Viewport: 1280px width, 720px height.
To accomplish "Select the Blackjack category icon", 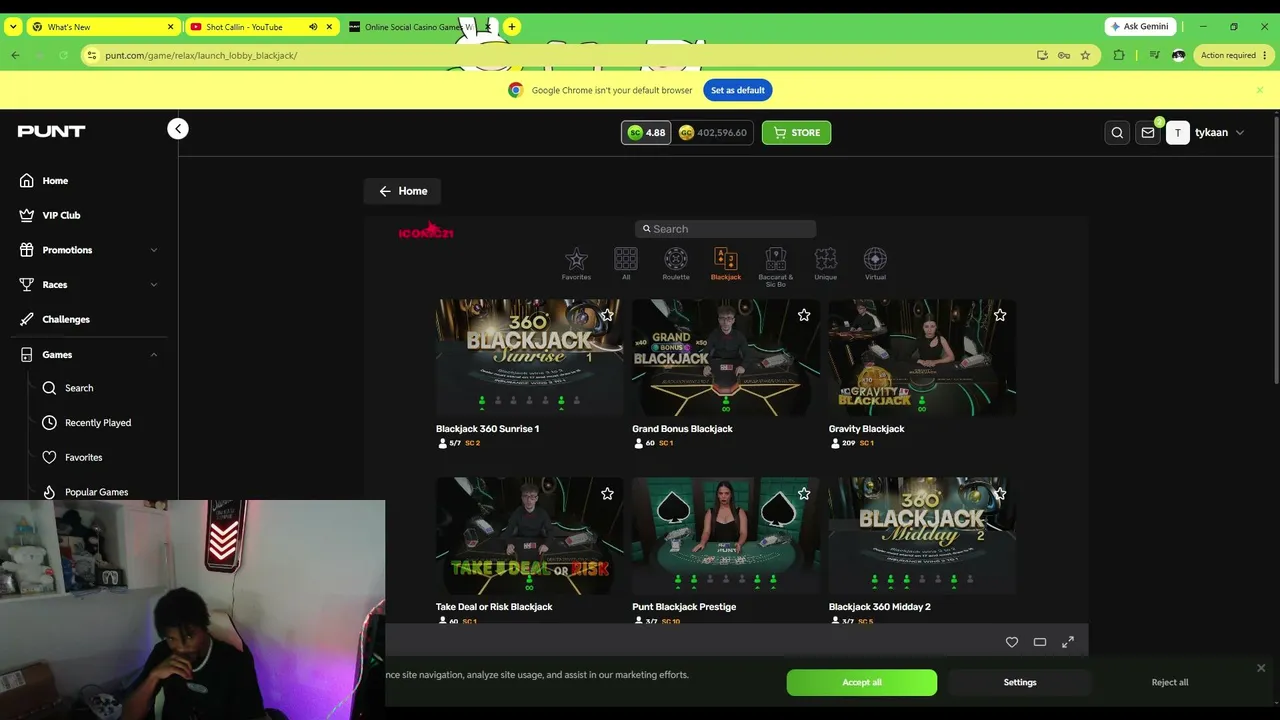I will click(x=726, y=264).
